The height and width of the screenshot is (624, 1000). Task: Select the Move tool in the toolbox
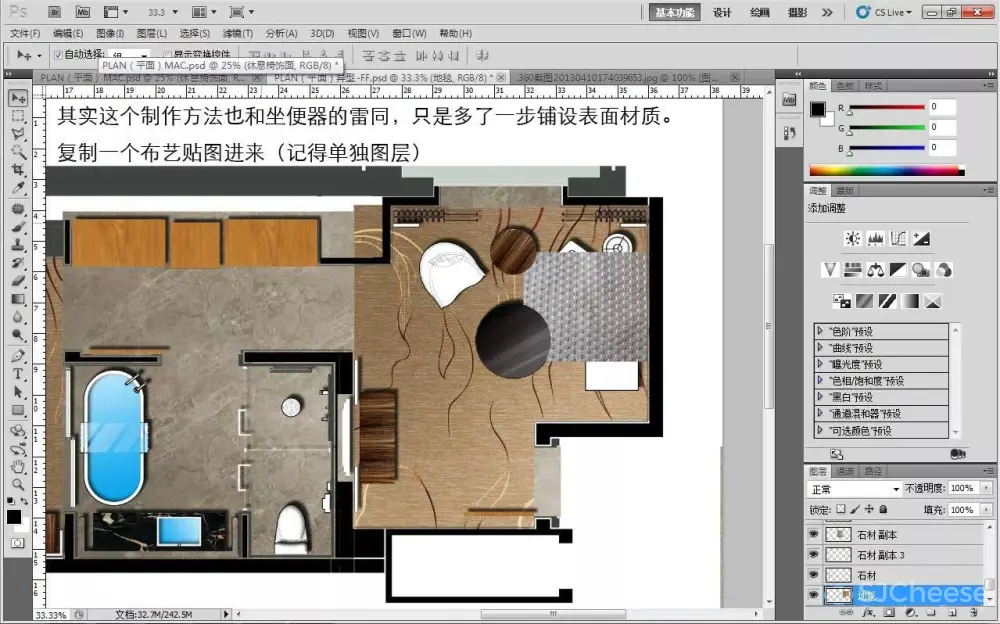(x=18, y=98)
